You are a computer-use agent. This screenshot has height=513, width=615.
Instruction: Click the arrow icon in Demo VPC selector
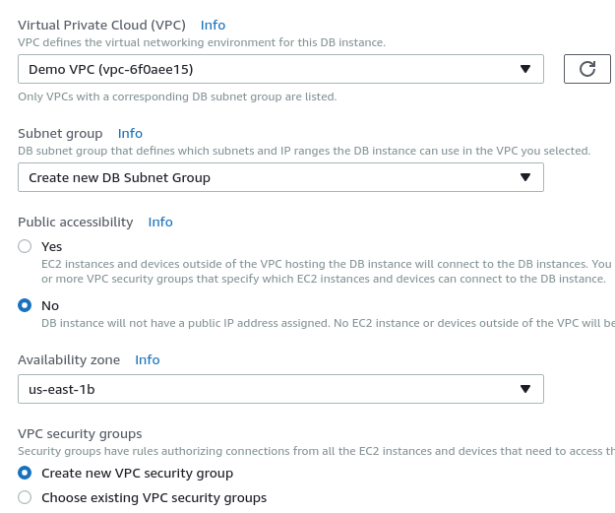click(x=525, y=69)
